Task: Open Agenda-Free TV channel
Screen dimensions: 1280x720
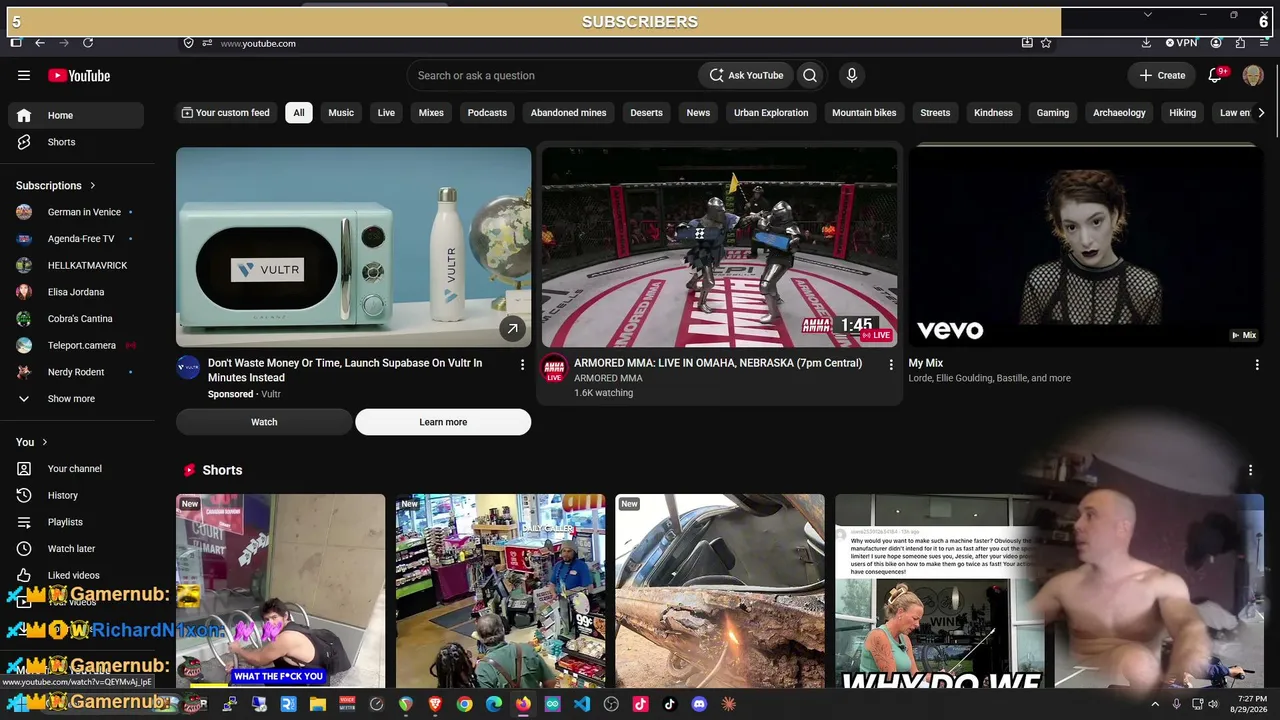Action: [76, 239]
